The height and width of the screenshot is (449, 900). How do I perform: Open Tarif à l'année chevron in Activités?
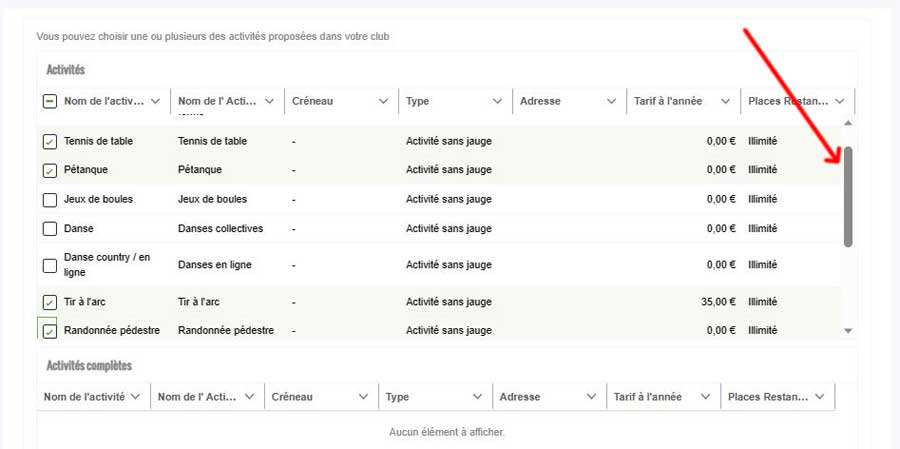[x=725, y=102]
